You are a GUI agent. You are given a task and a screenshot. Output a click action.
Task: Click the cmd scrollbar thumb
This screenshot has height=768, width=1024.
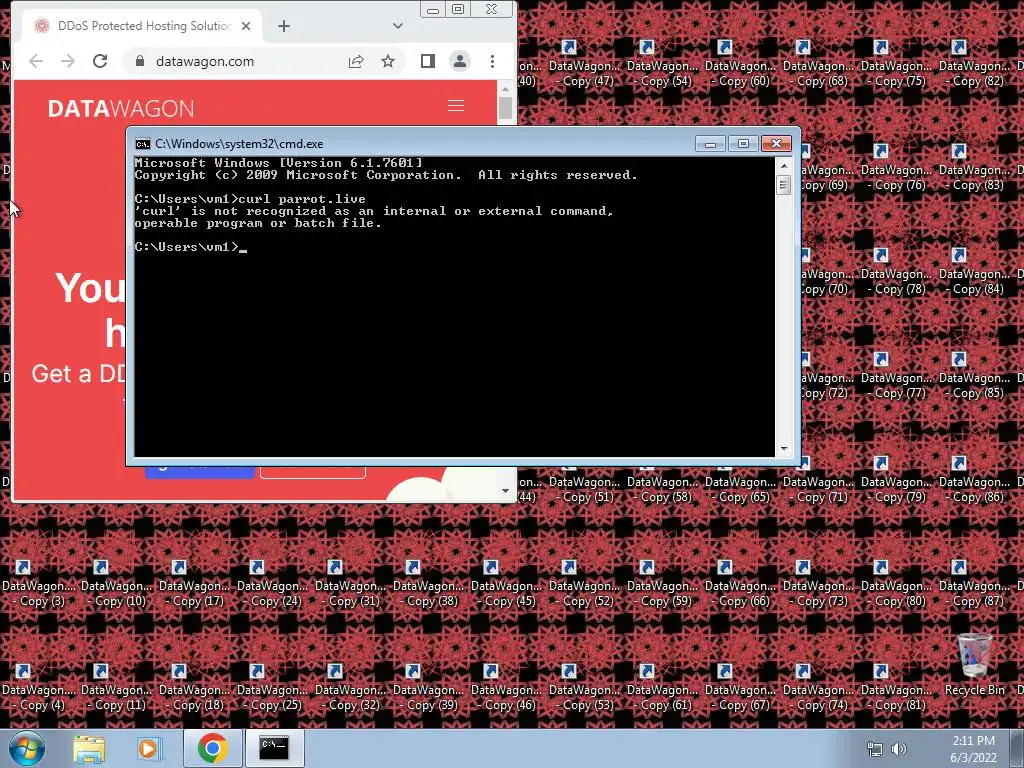tap(784, 185)
